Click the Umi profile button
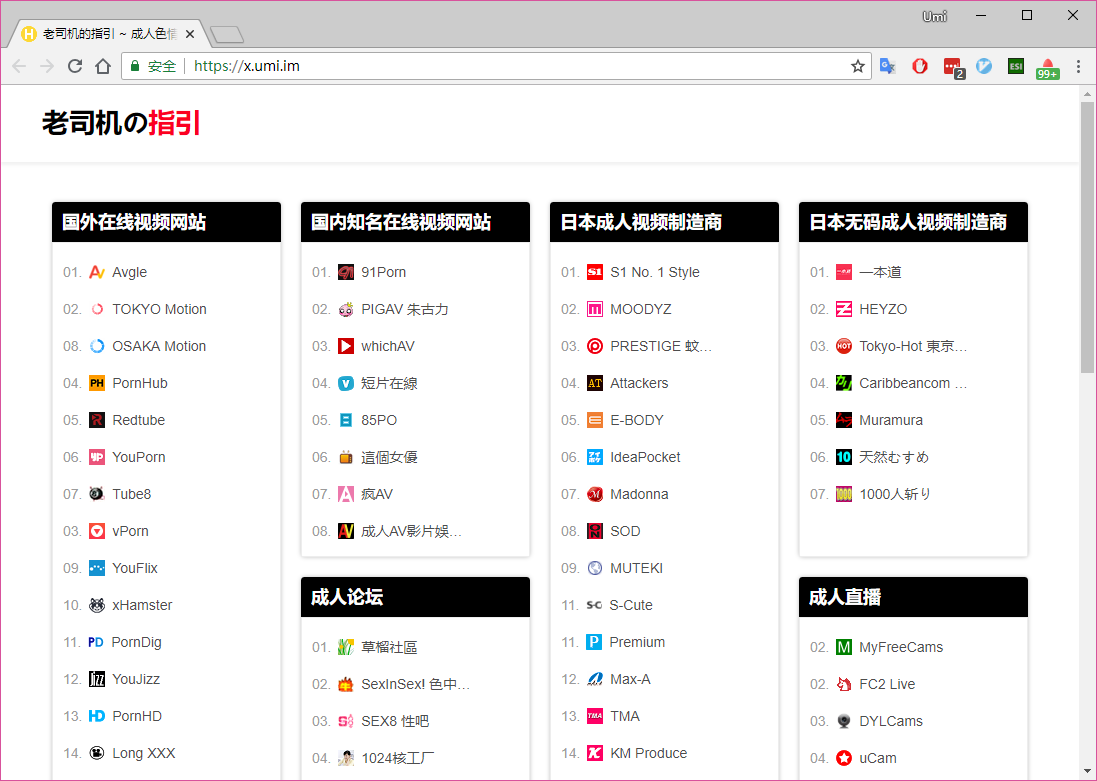 coord(934,16)
